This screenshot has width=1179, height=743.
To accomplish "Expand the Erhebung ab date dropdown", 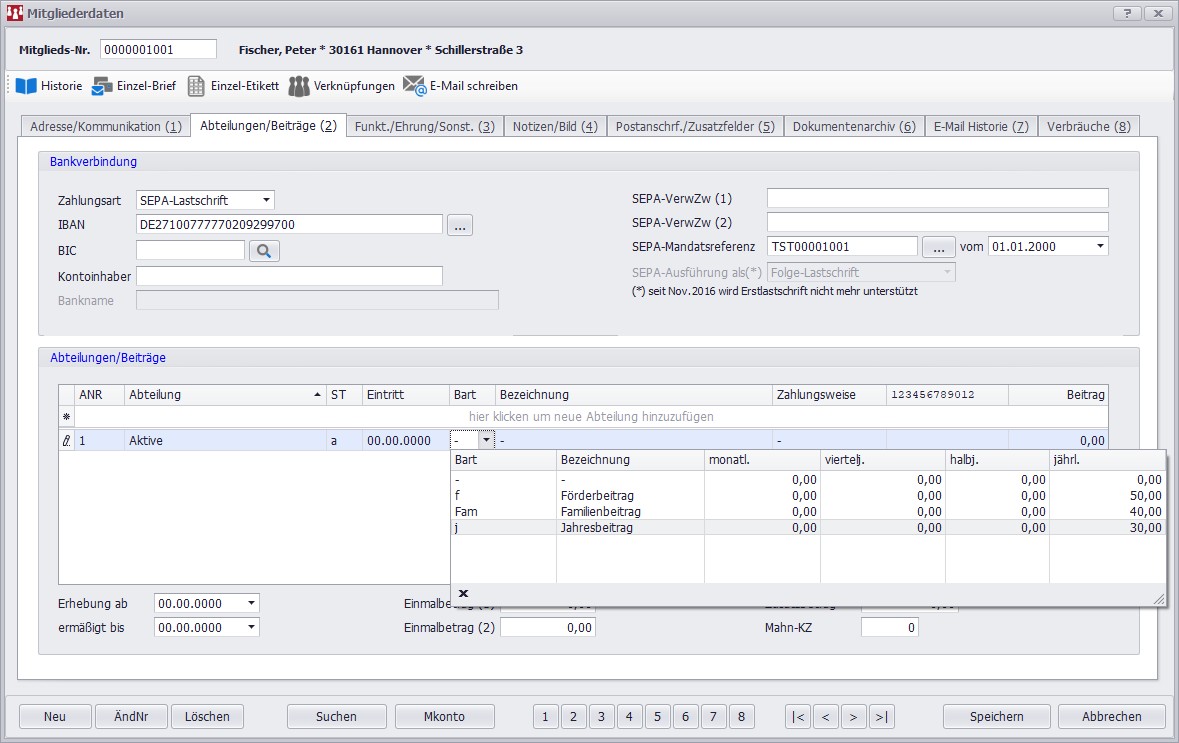I will (251, 603).
